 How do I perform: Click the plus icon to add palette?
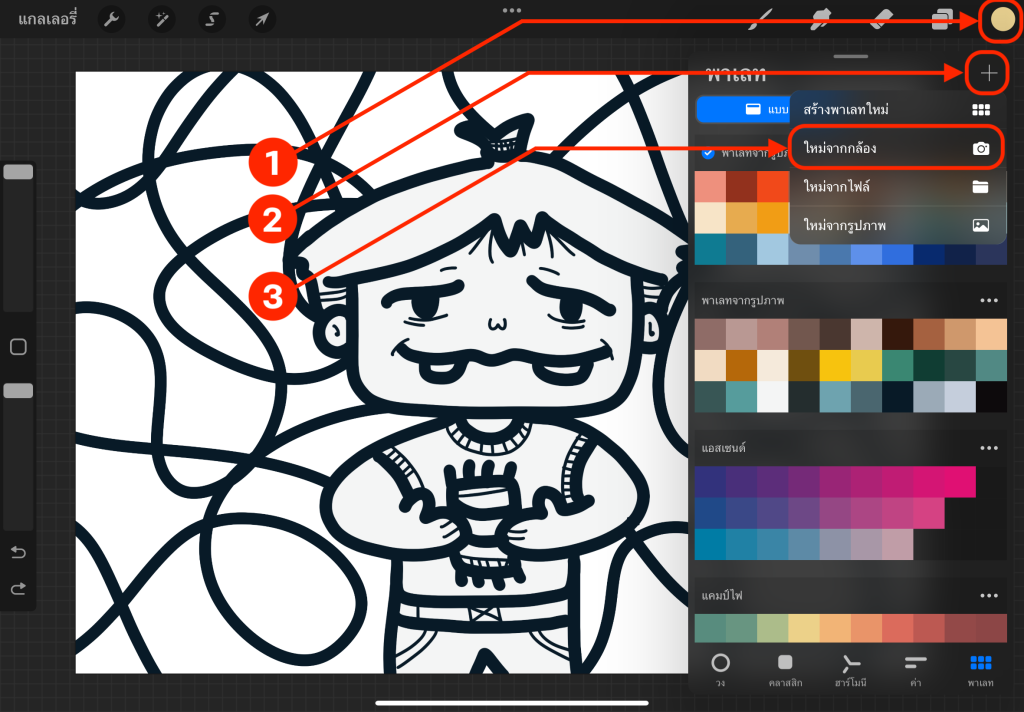988,73
